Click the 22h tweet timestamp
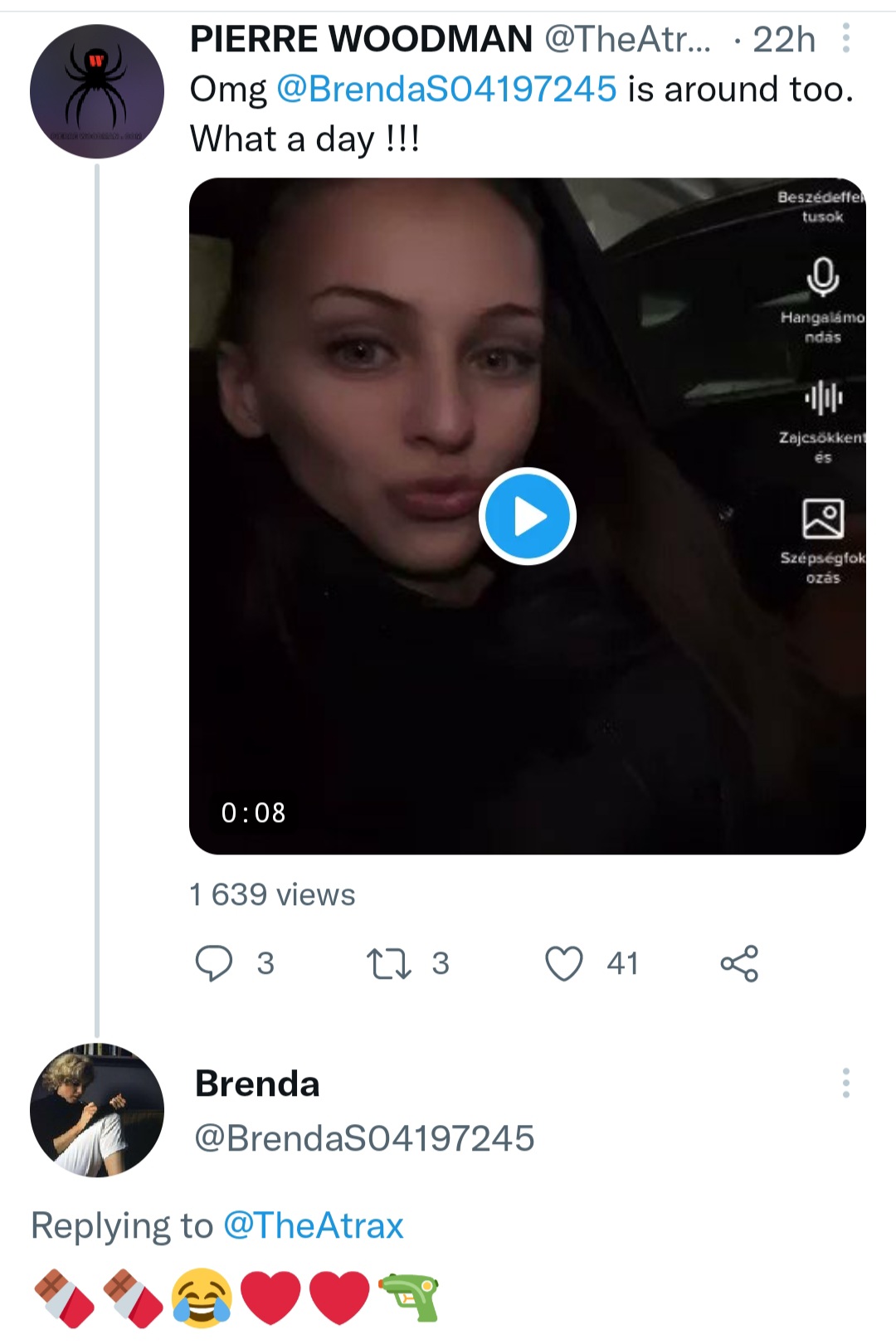The height and width of the screenshot is (1344, 896). [784, 39]
